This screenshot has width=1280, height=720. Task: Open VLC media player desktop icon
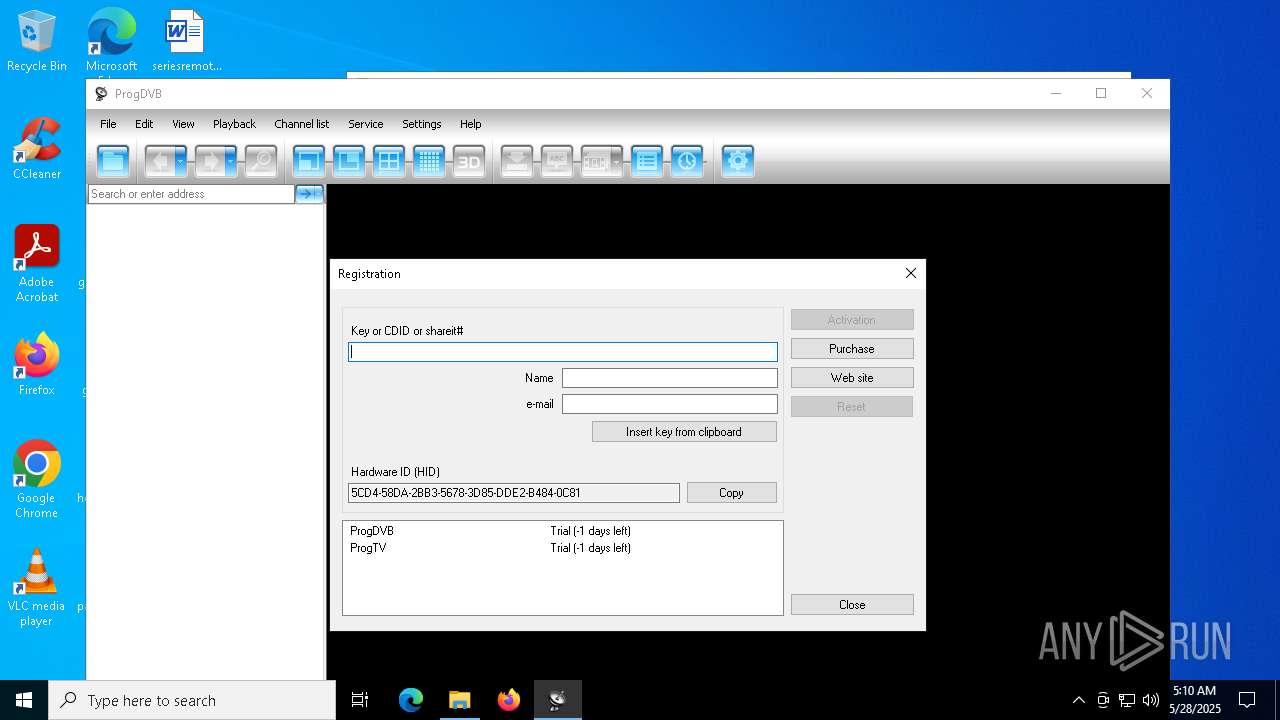pyautogui.click(x=37, y=588)
